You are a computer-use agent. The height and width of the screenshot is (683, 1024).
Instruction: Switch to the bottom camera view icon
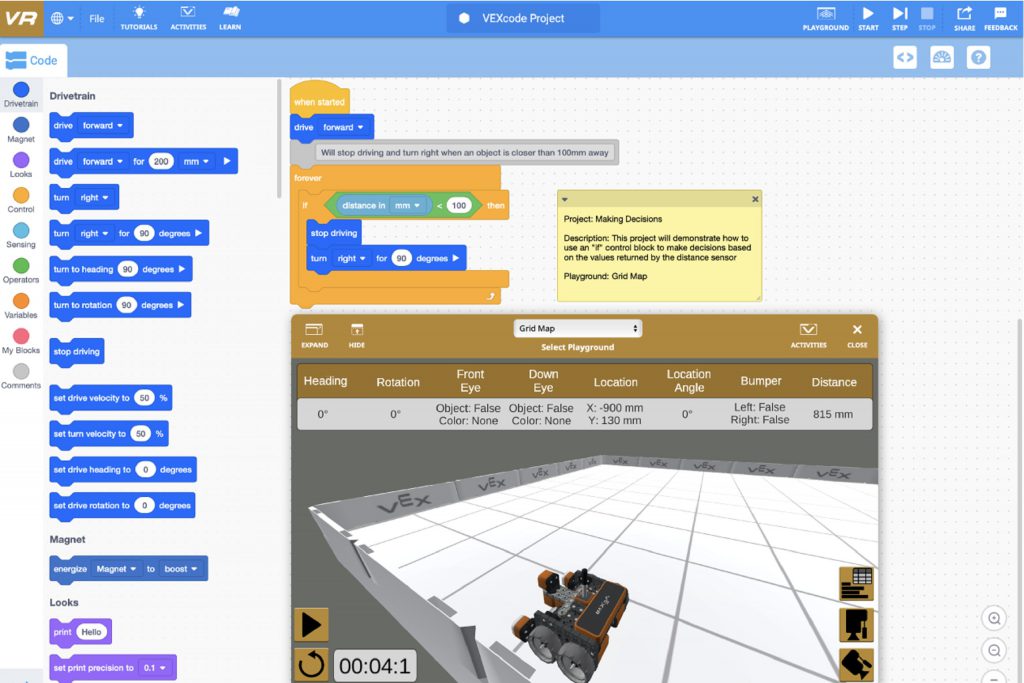[856, 665]
